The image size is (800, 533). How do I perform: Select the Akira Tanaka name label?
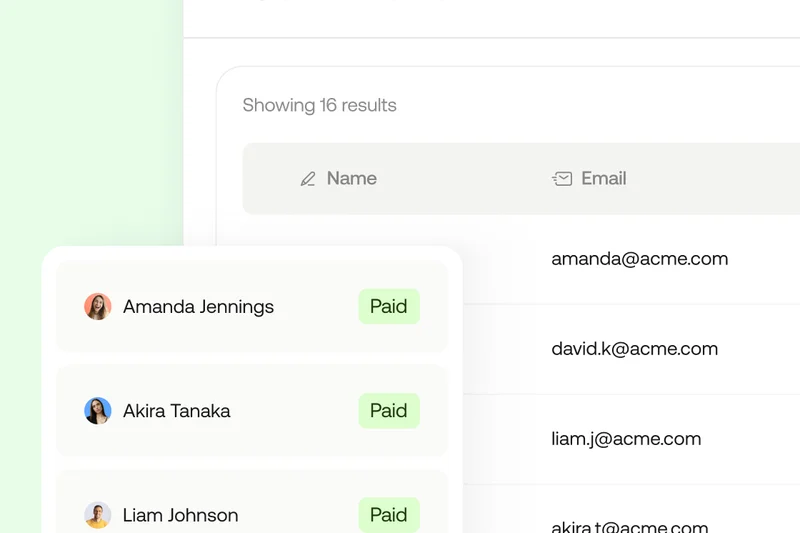(177, 411)
